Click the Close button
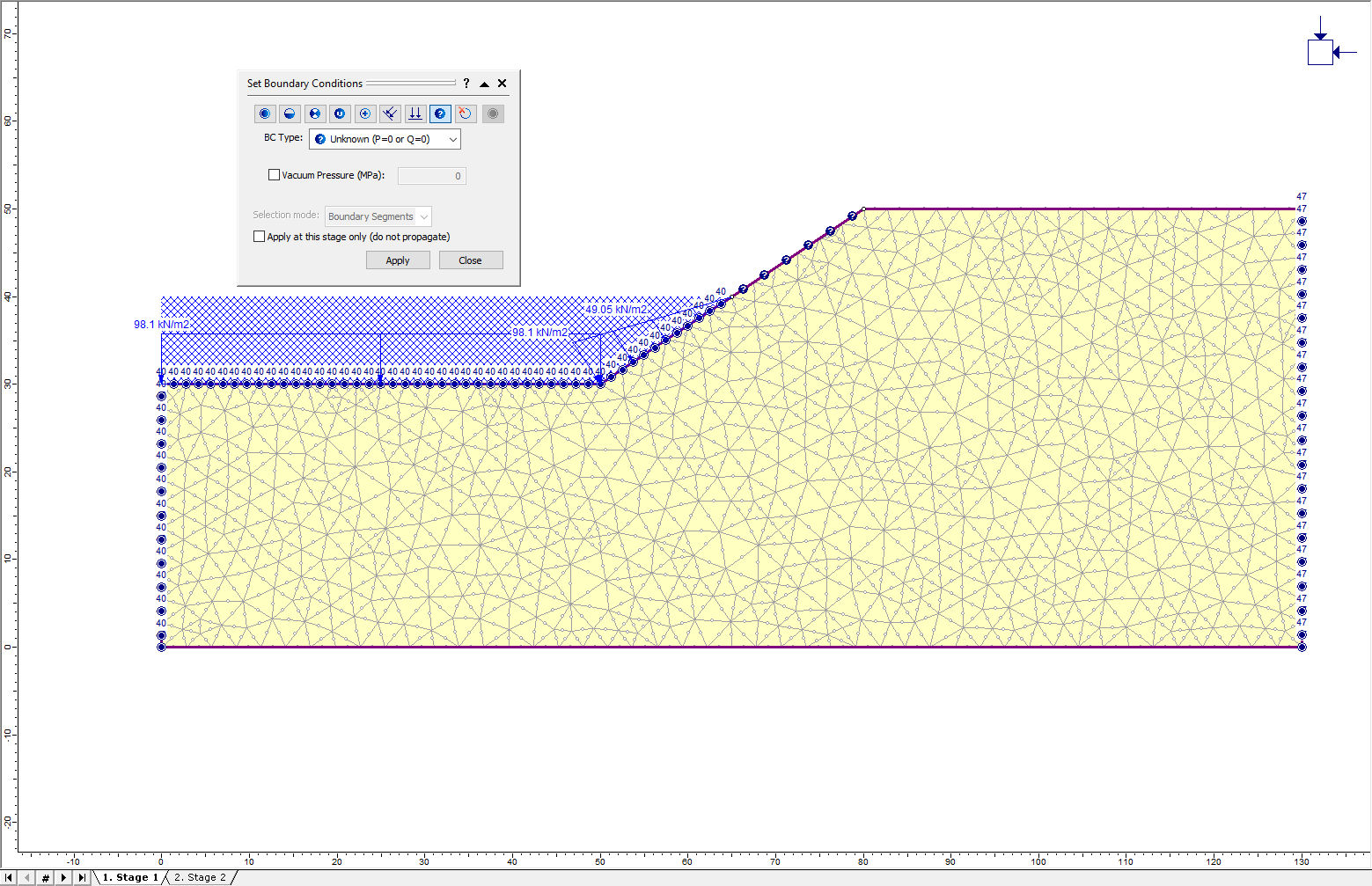Image resolution: width=1372 pixels, height=886 pixels. [x=471, y=260]
